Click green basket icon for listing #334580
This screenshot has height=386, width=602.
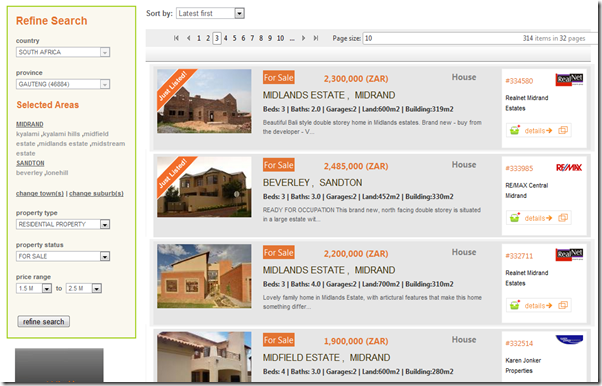click(x=514, y=131)
